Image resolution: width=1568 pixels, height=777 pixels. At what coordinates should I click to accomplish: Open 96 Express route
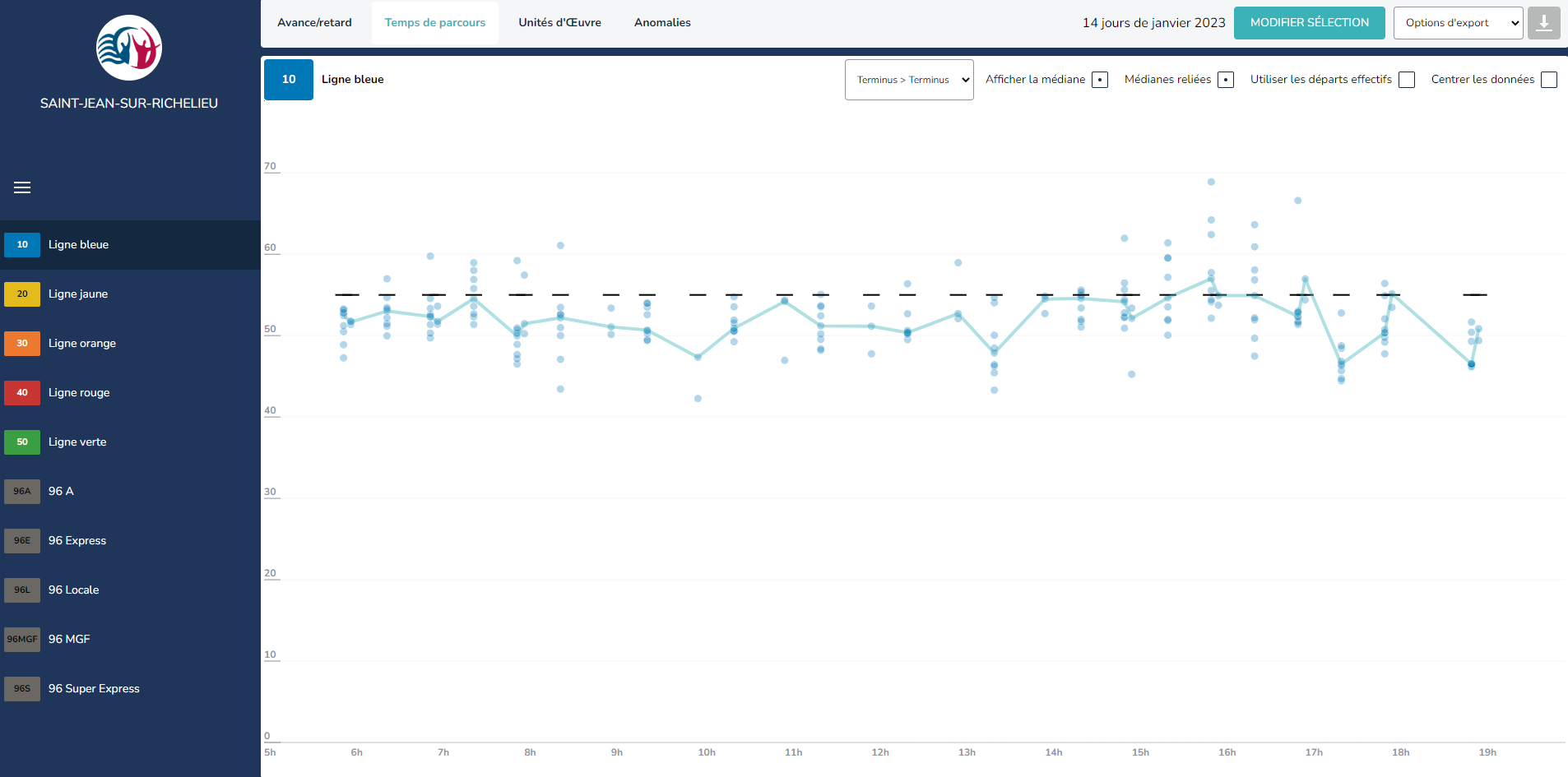click(x=130, y=541)
